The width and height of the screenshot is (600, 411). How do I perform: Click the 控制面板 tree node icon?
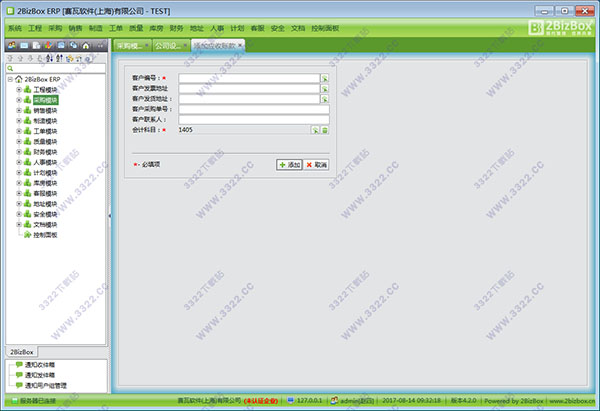tap(28, 235)
